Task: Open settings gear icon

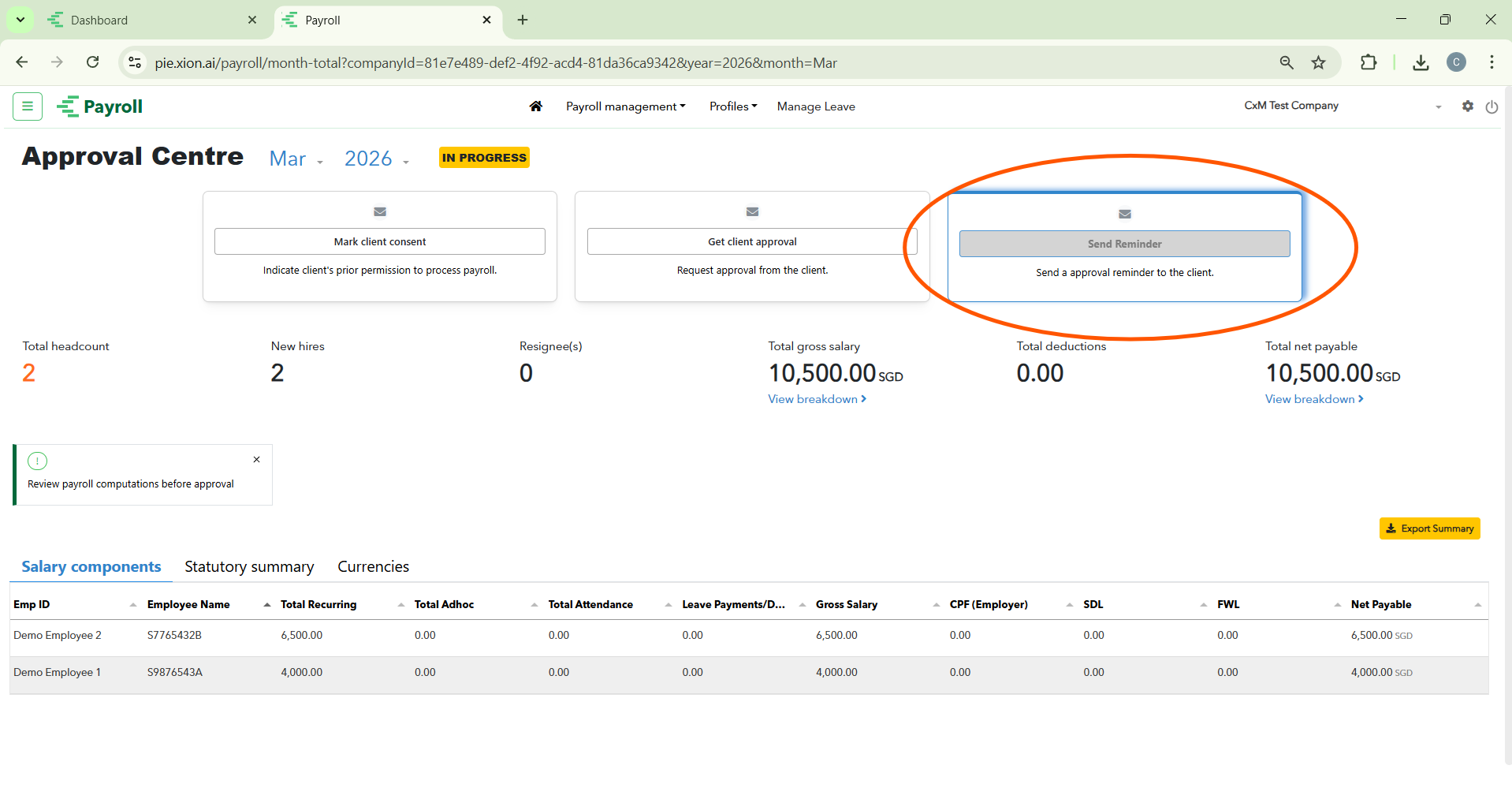Action: pyautogui.click(x=1467, y=106)
